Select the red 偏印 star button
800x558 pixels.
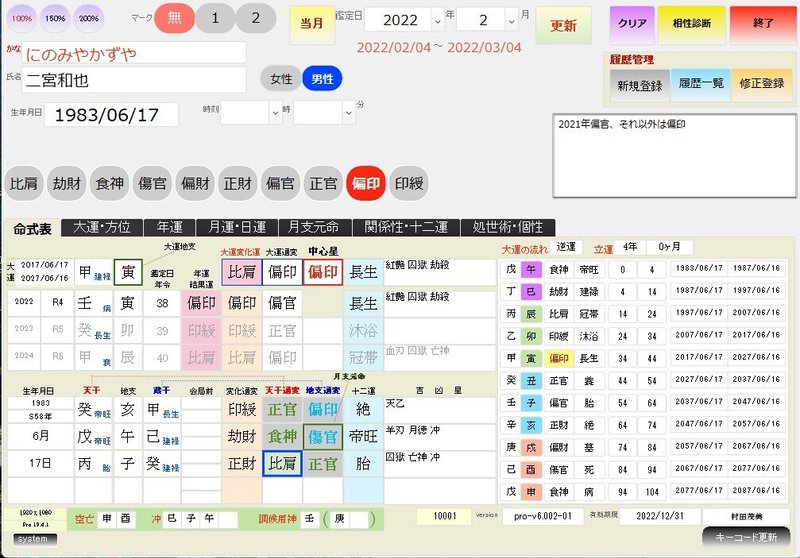(x=366, y=183)
